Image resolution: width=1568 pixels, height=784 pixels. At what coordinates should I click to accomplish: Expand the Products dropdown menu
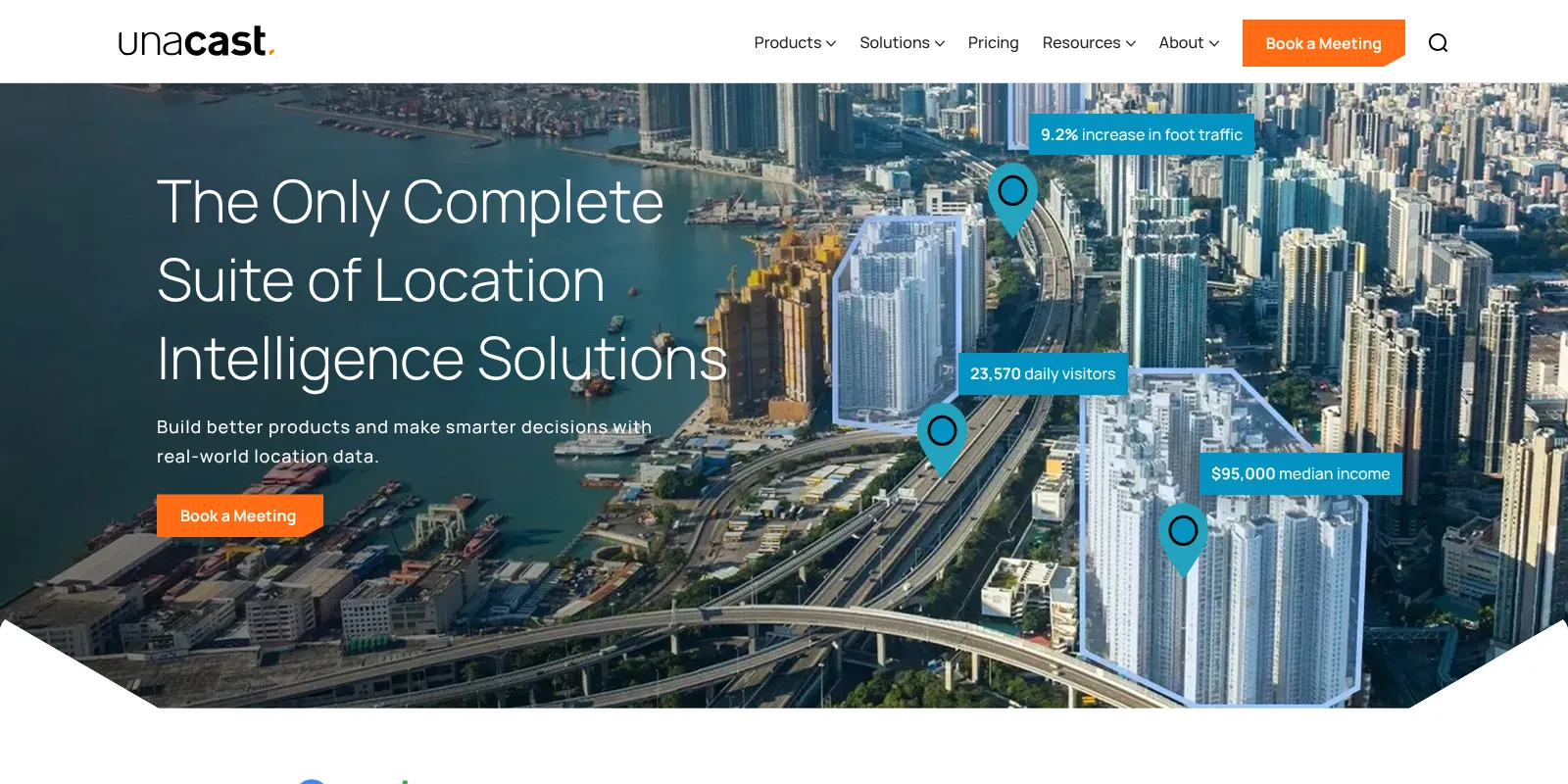click(795, 43)
